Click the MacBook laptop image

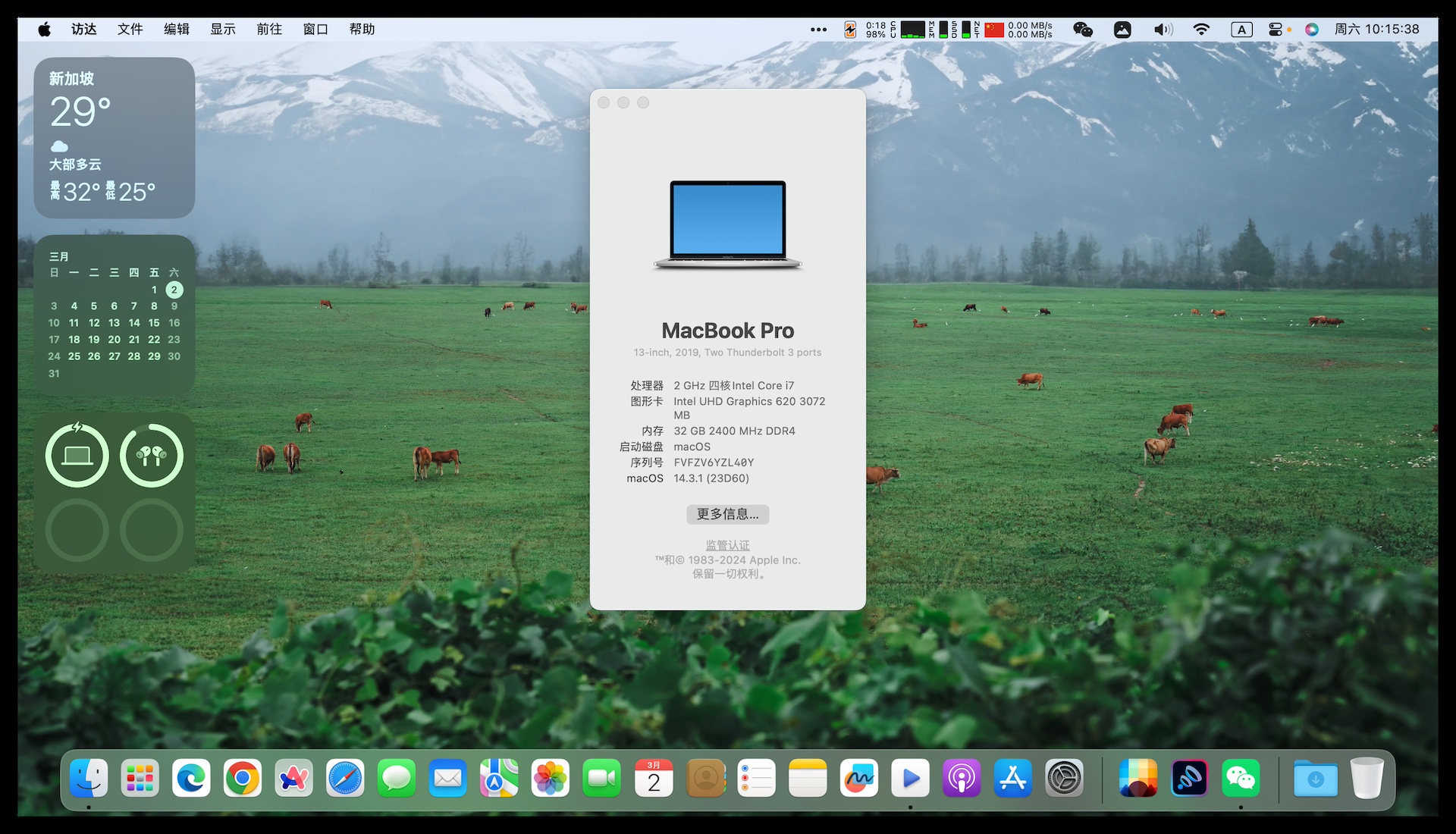[x=728, y=224]
